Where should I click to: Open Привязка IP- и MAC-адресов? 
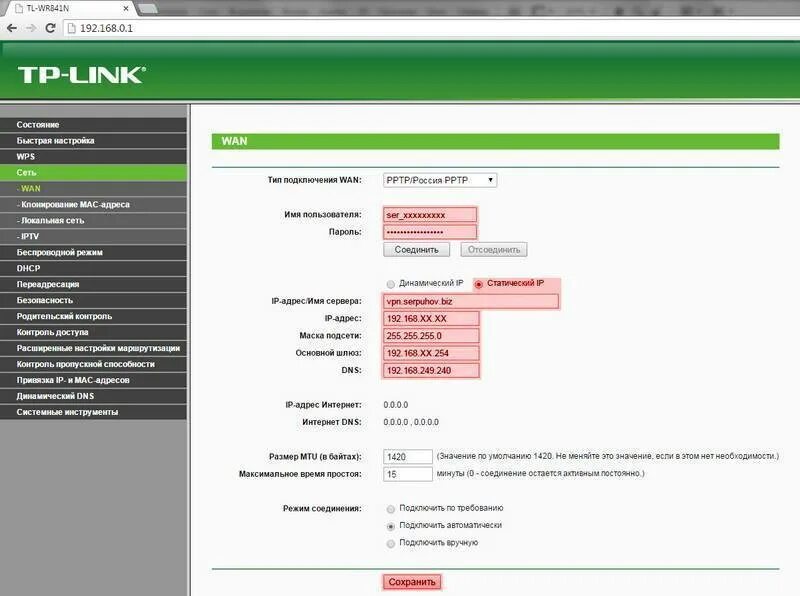point(93,380)
